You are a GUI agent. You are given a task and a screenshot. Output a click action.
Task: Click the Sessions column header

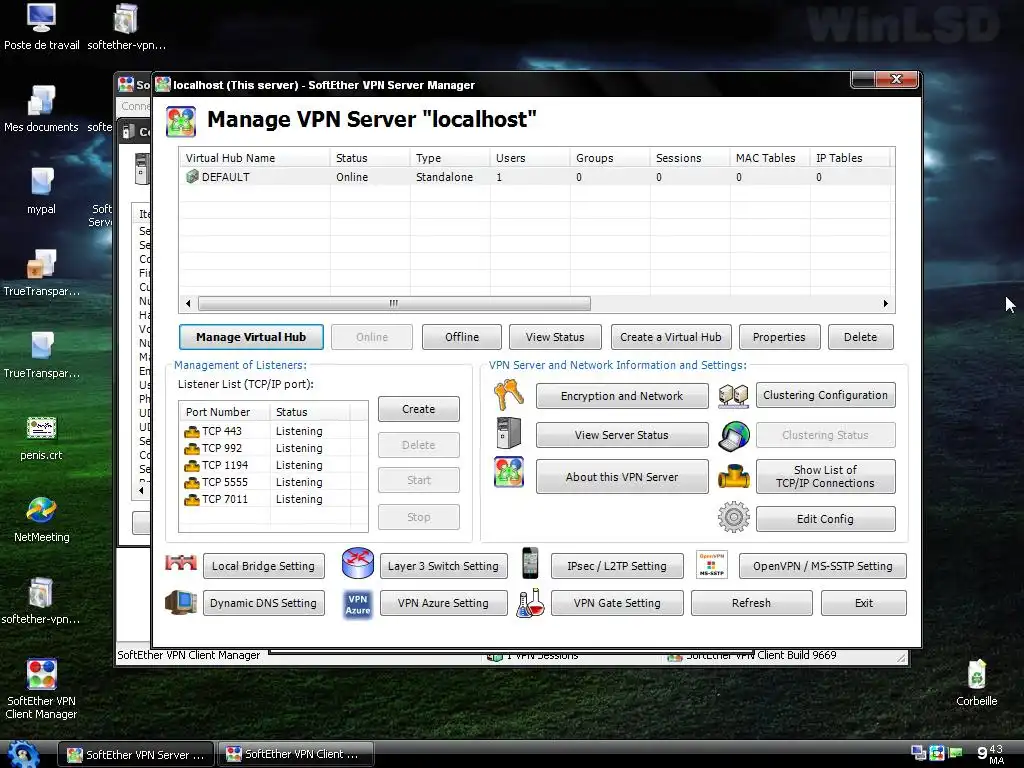690,158
